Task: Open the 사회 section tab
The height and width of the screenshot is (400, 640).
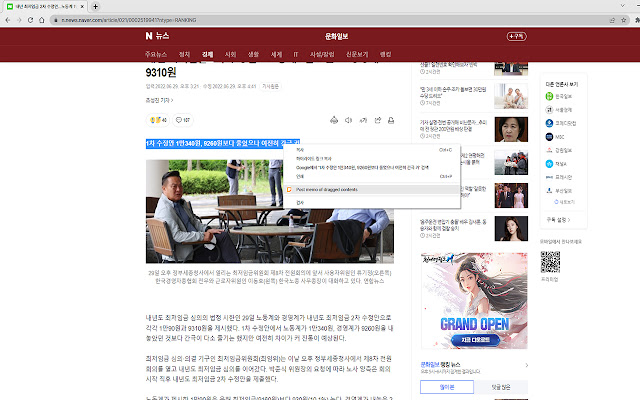Action: (230, 54)
